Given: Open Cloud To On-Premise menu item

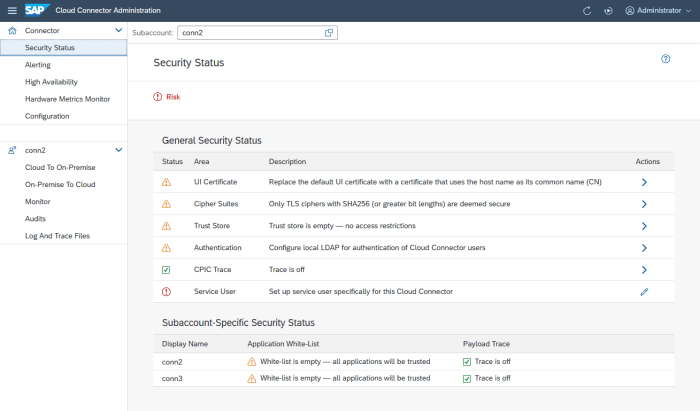Looking at the screenshot, I should point(60,167).
